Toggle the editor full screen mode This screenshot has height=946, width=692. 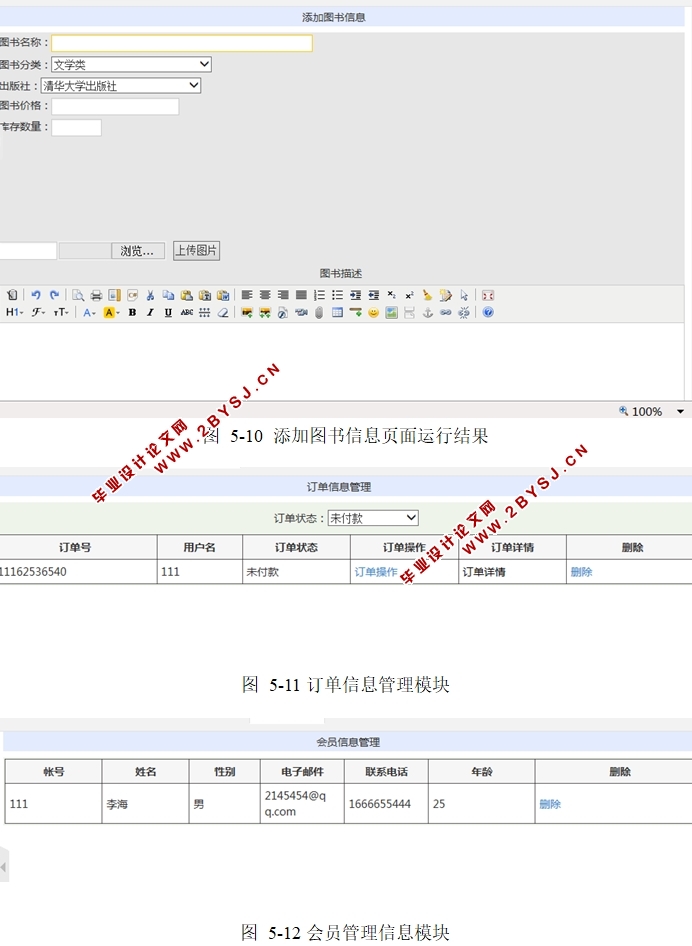tap(488, 295)
